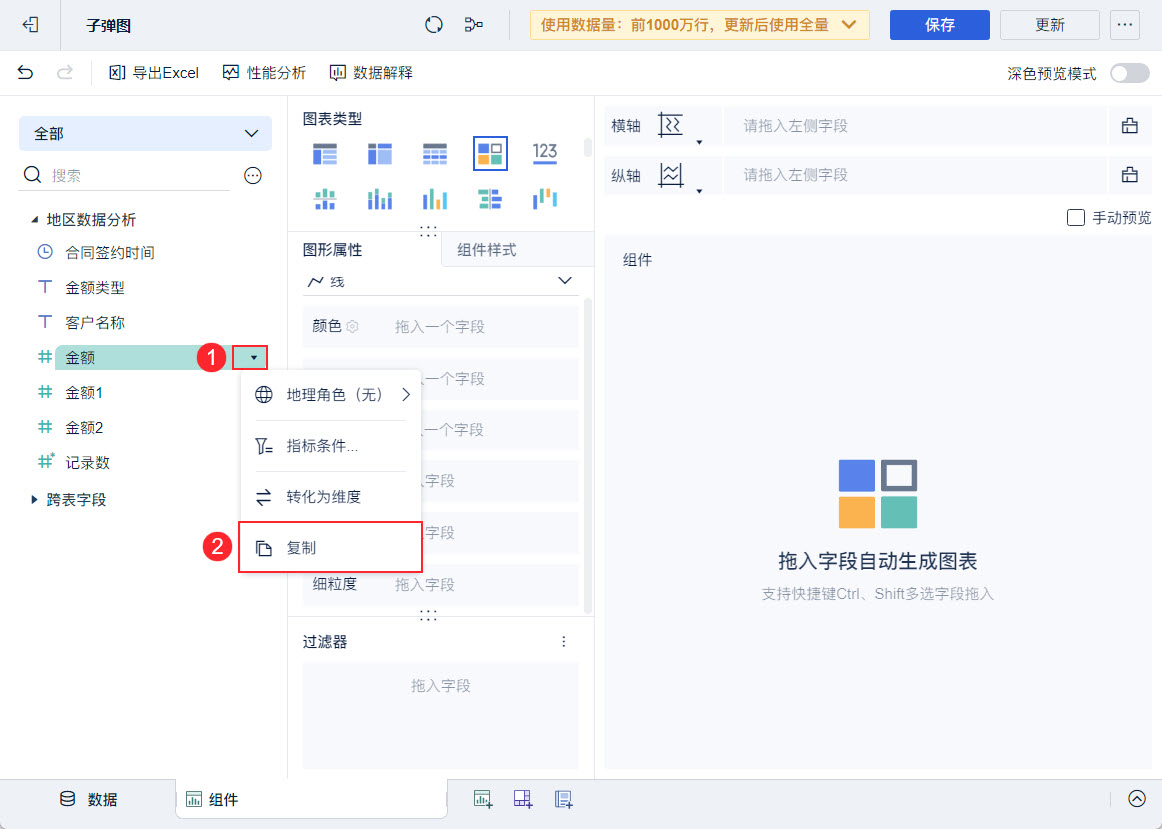Select the cross table chart type icon

pyautogui.click(x=379, y=154)
